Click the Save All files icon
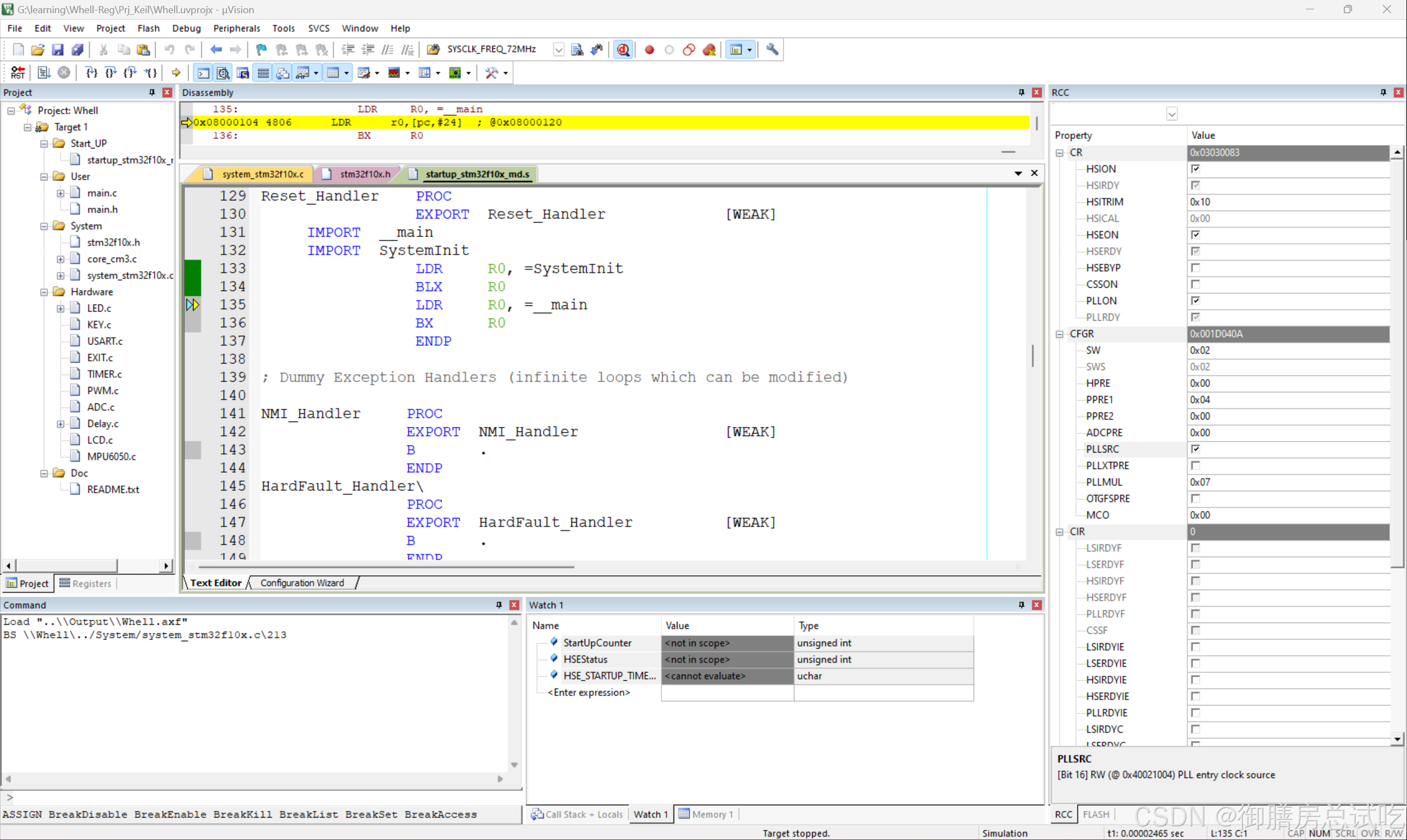 point(77,50)
